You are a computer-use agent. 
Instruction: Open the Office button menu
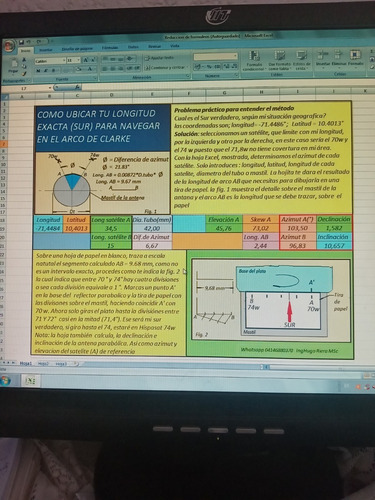click(9, 46)
